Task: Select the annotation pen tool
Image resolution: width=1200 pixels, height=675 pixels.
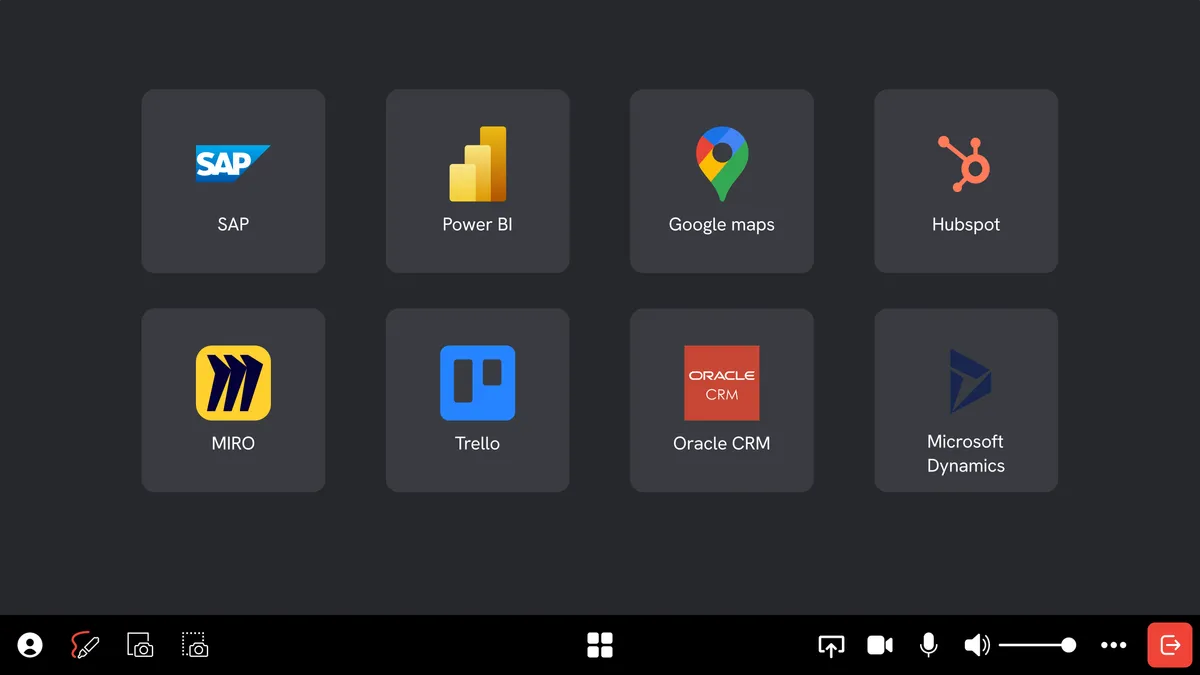Action: [x=84, y=645]
